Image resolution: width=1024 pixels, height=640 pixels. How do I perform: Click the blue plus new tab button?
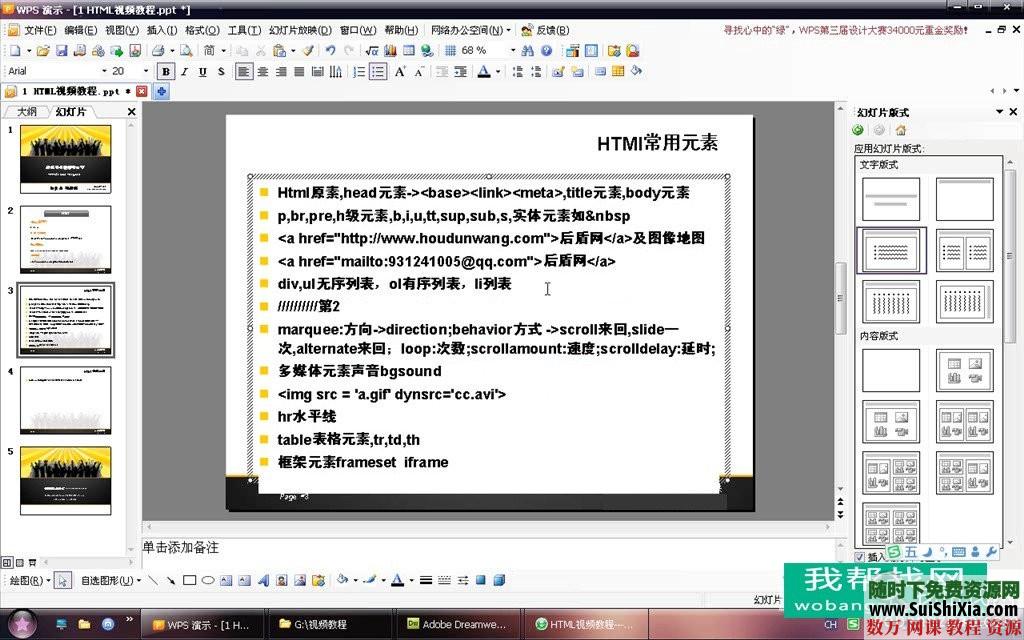click(x=161, y=91)
